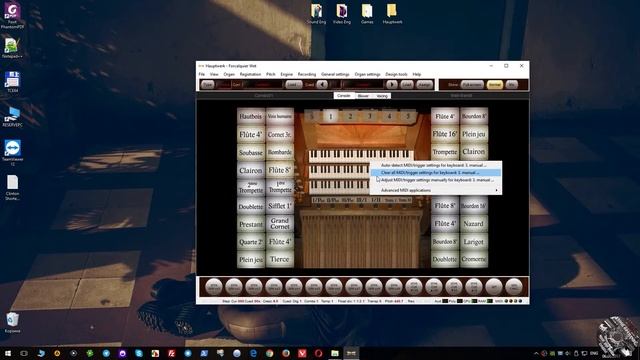The height and width of the screenshot is (360, 640).
Task: Launch Microsoft Edge from the taskbar
Action: click(253, 353)
